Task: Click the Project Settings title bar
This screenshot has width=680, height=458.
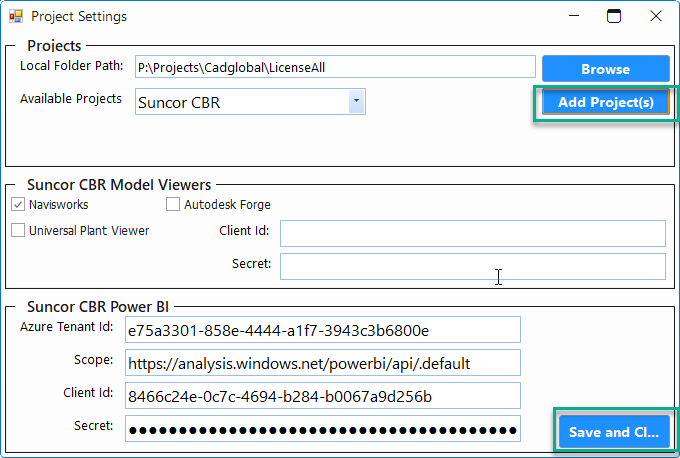Action: click(300, 16)
